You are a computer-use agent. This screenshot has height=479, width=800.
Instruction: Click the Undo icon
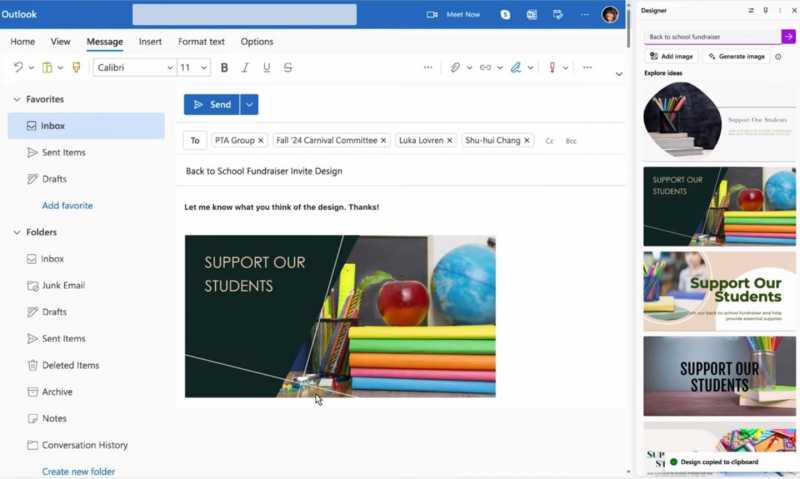[18, 67]
